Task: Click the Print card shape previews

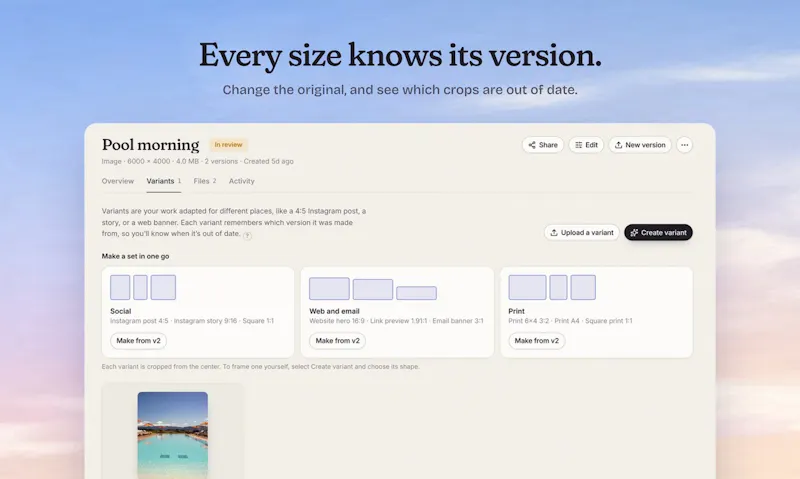Action: [x=552, y=287]
